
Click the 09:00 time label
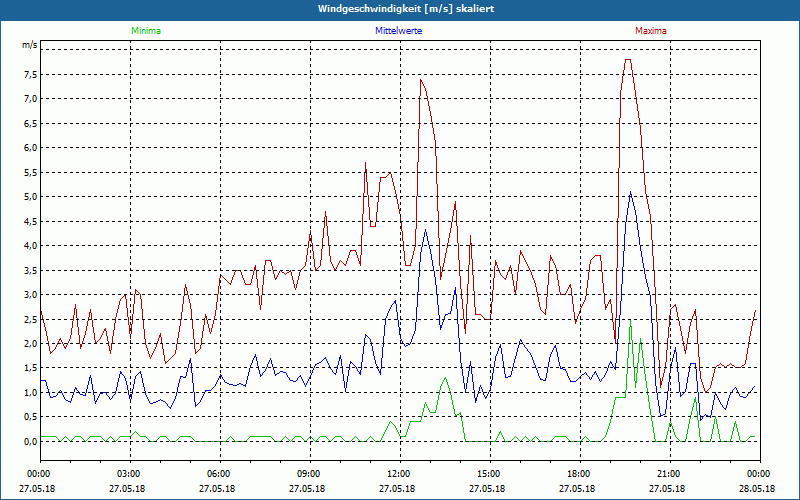[307, 474]
